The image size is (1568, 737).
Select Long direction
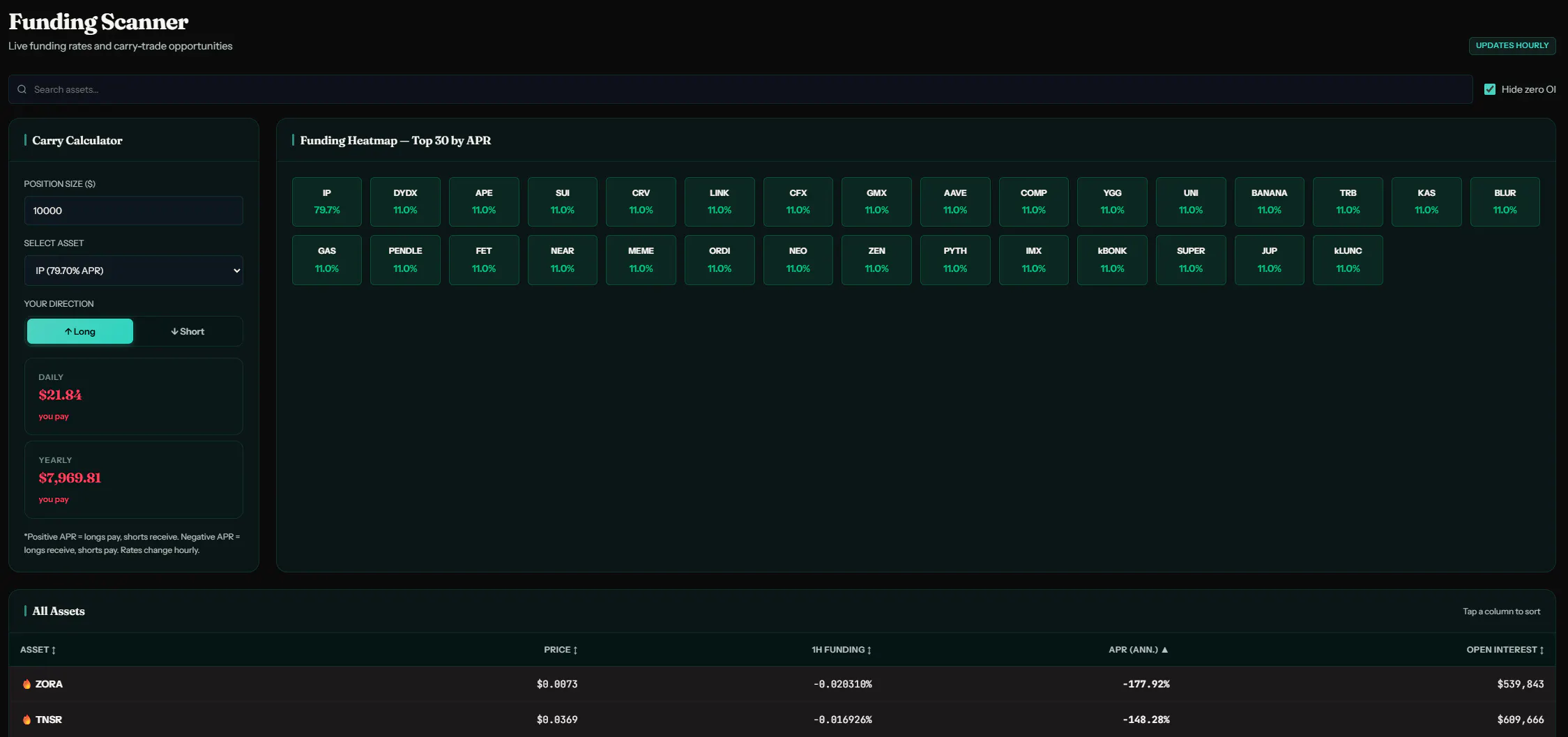(x=80, y=331)
